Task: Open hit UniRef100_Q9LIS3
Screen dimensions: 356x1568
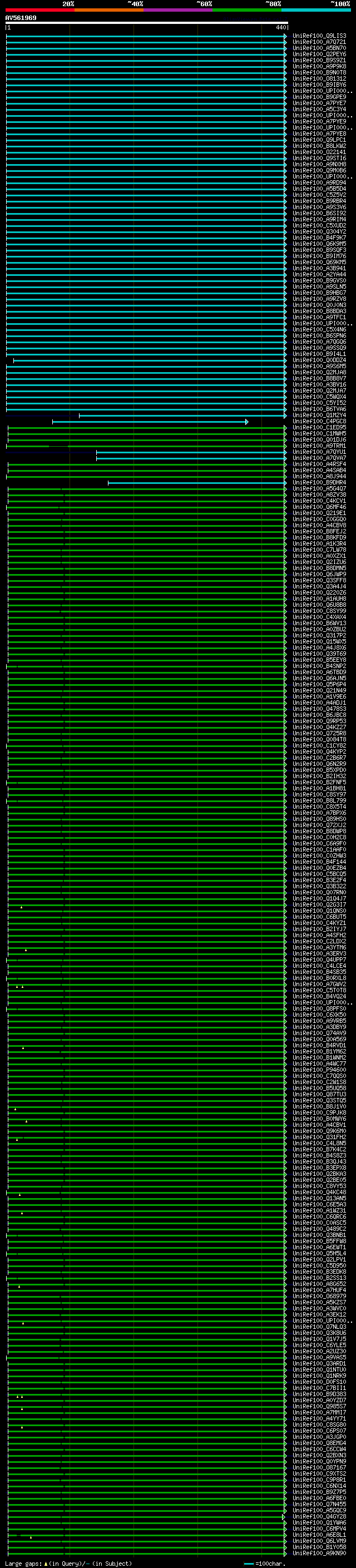Action: (319, 36)
